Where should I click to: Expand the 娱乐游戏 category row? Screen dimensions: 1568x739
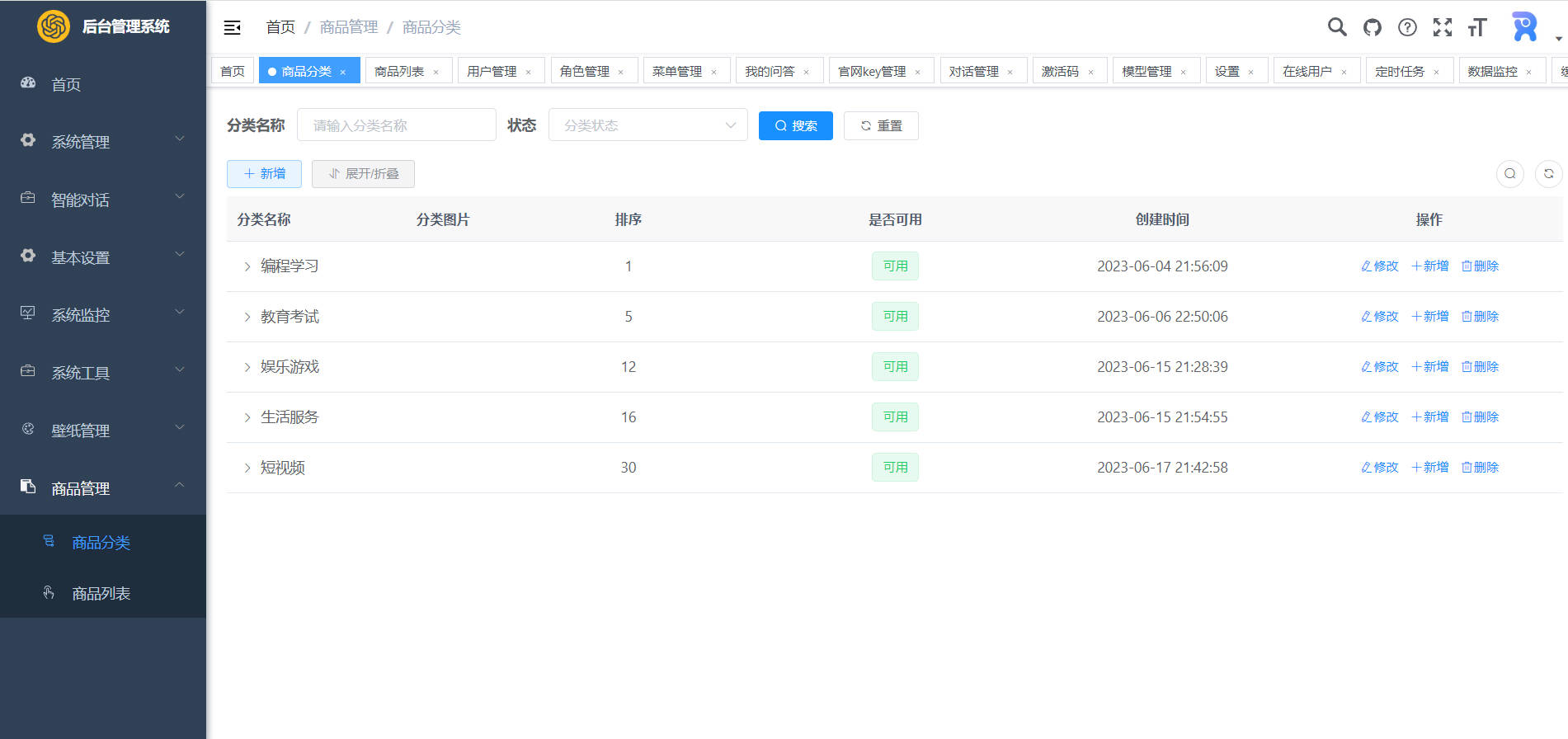[247, 367]
